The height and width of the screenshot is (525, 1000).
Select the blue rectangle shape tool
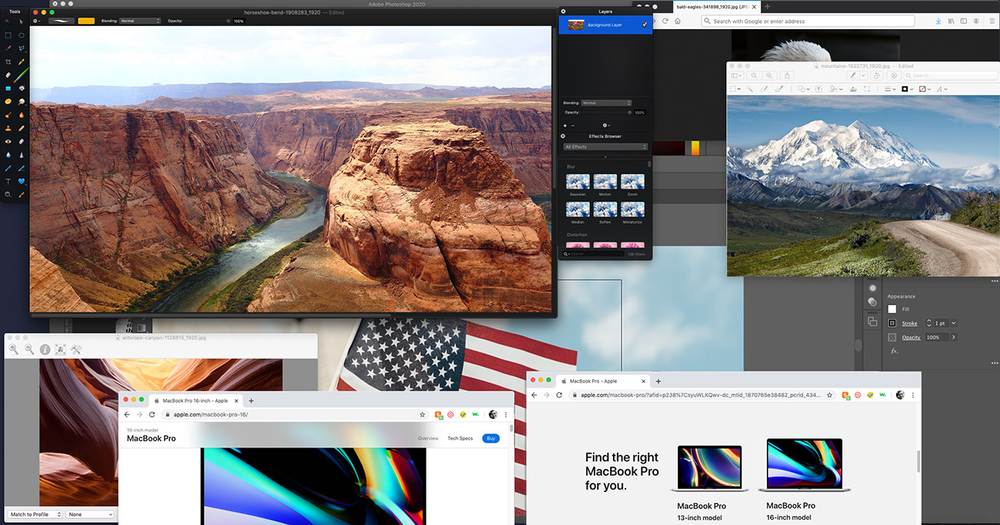coord(8,88)
